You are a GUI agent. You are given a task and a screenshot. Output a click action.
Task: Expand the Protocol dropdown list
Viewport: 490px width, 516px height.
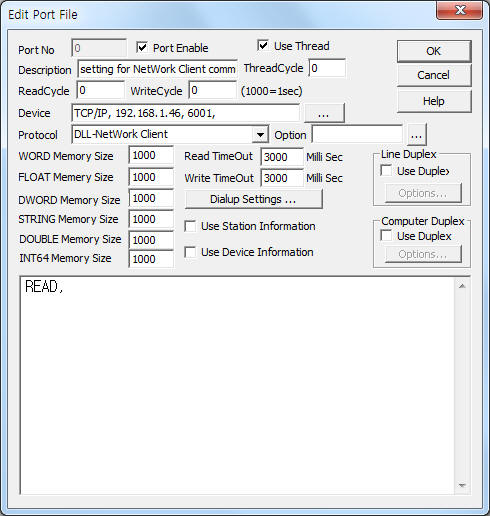click(x=260, y=135)
